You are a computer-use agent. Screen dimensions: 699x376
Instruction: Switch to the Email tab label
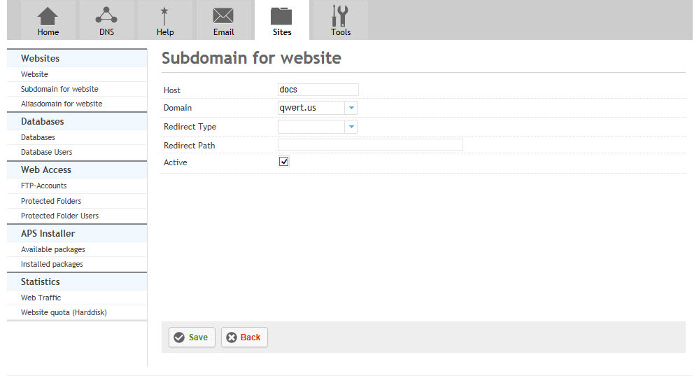[x=223, y=32]
